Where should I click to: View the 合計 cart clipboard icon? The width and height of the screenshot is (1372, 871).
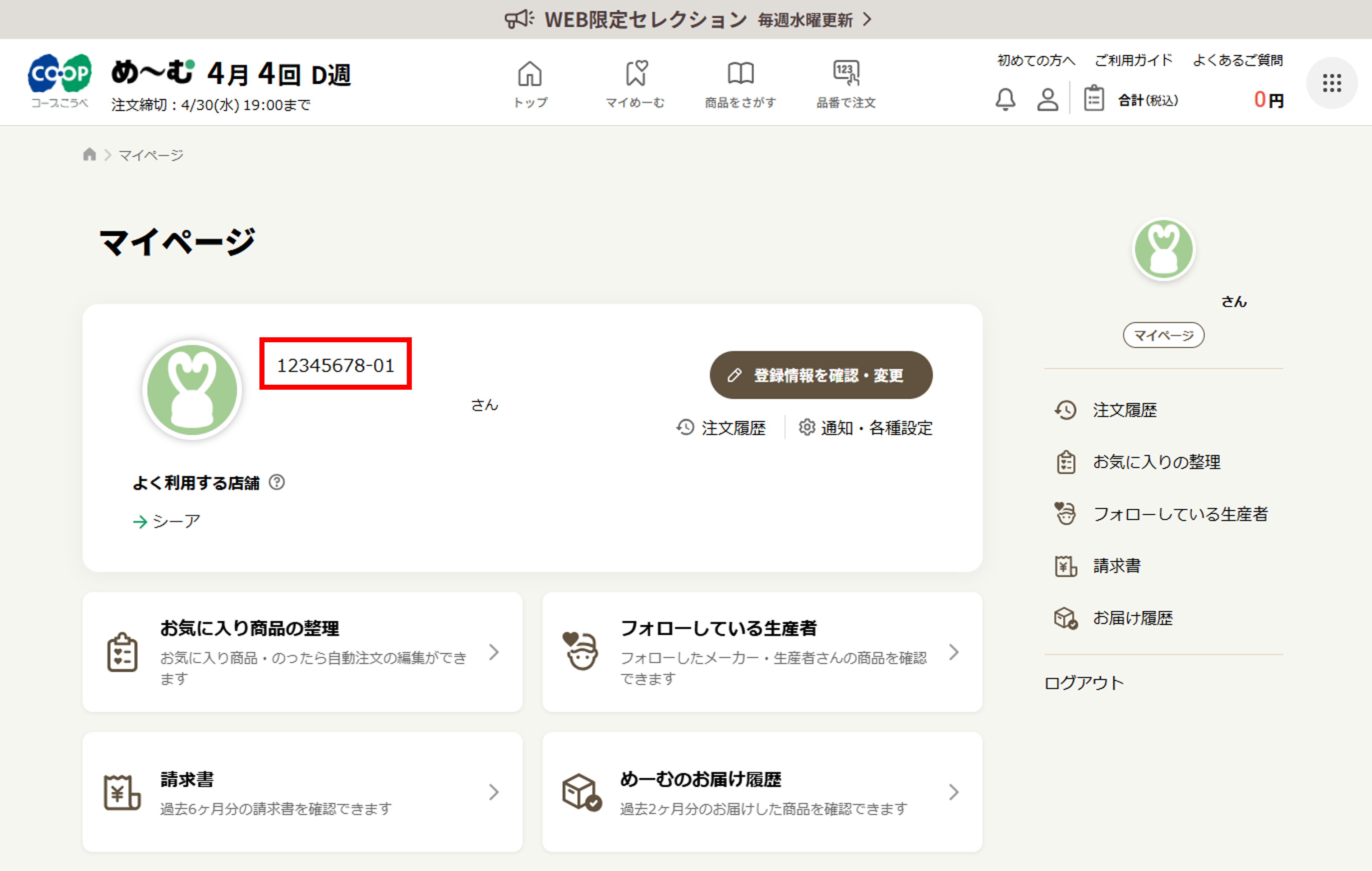(x=1094, y=98)
